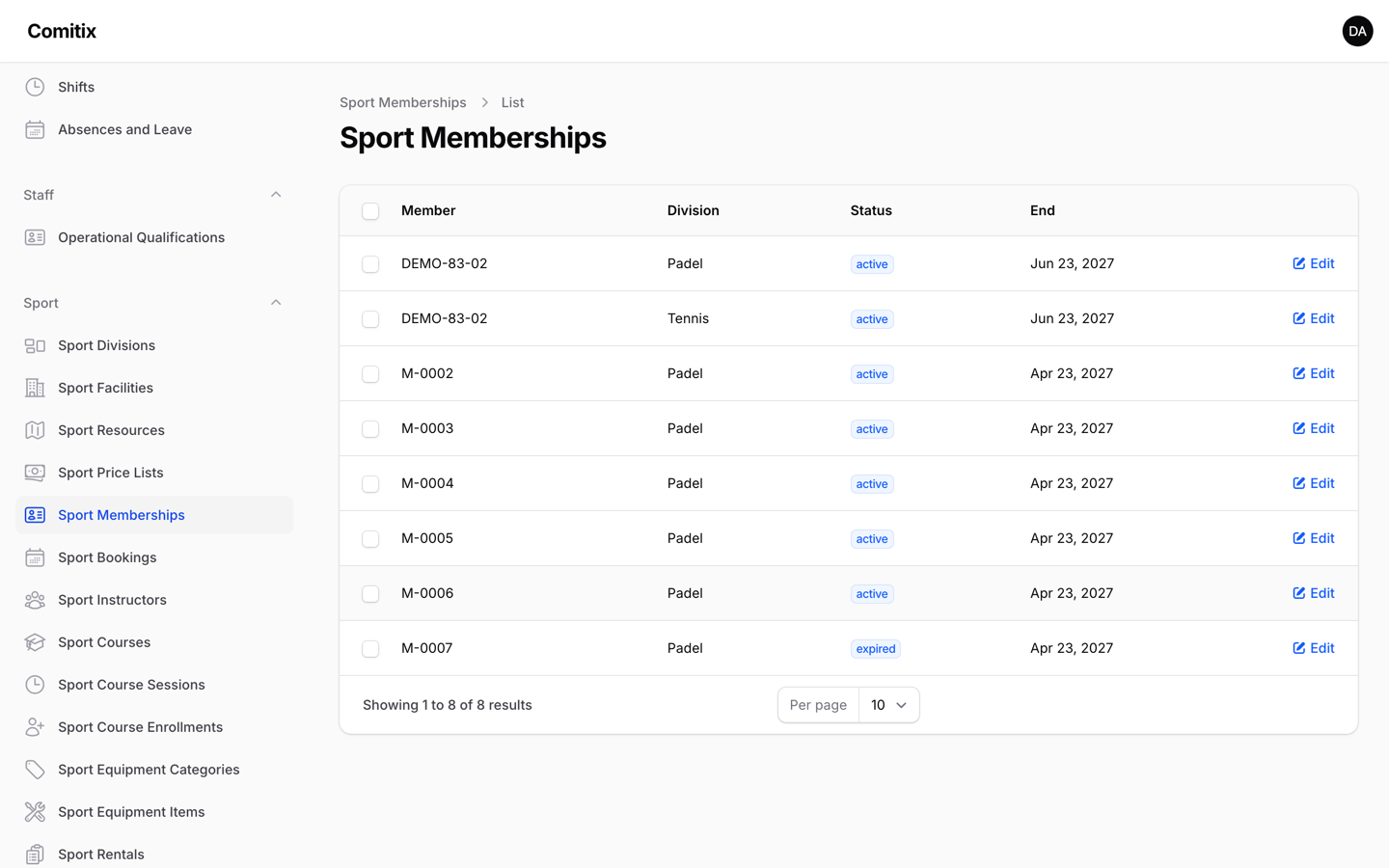The image size is (1389, 868).
Task: Toggle the select-all checkbox in table header
Action: tap(370, 211)
